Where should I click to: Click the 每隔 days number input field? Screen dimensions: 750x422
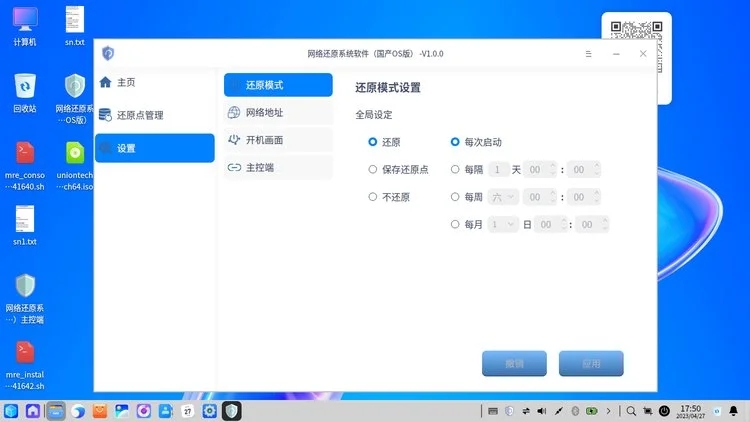tap(499, 169)
